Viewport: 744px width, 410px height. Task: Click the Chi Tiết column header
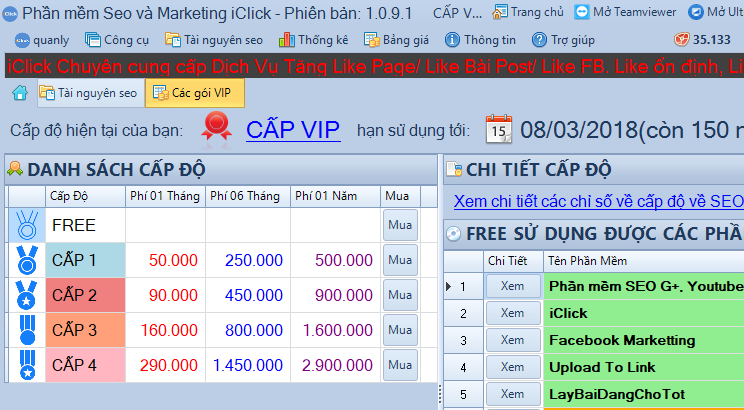click(x=513, y=261)
